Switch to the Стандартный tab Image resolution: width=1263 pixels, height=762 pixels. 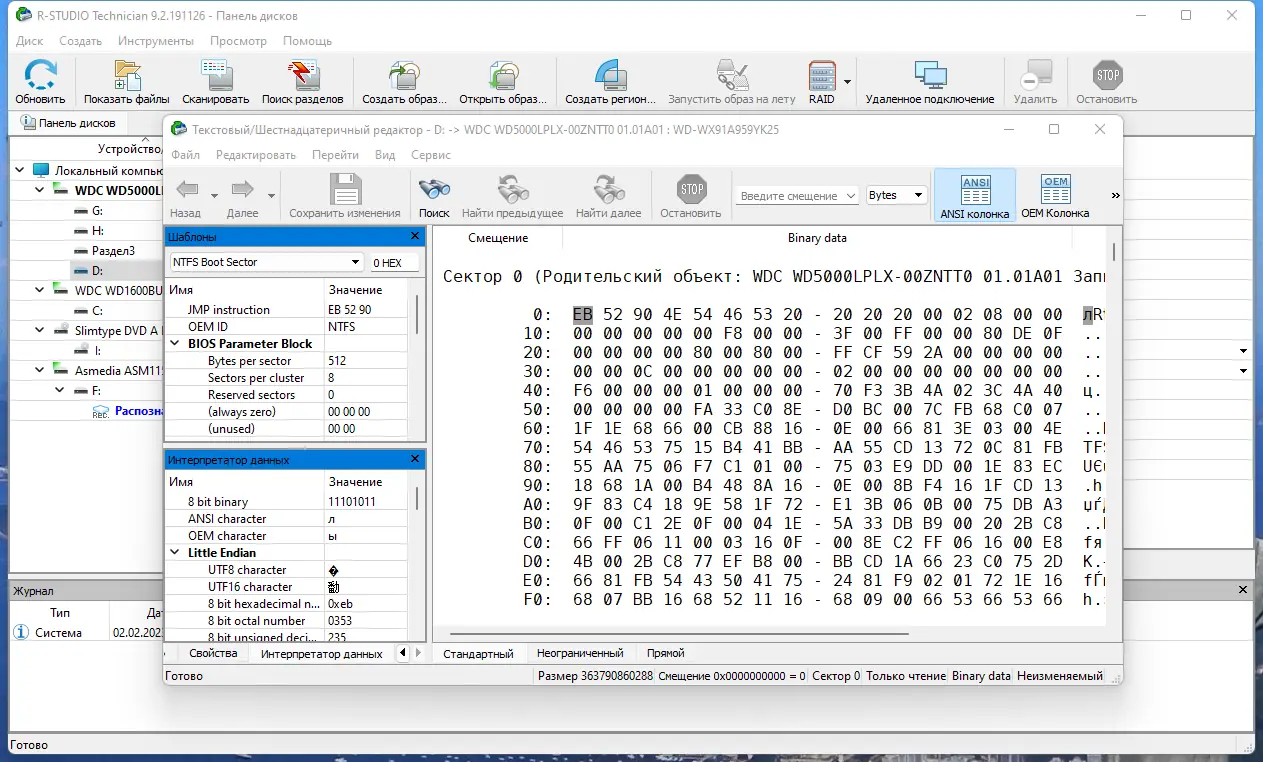point(479,653)
